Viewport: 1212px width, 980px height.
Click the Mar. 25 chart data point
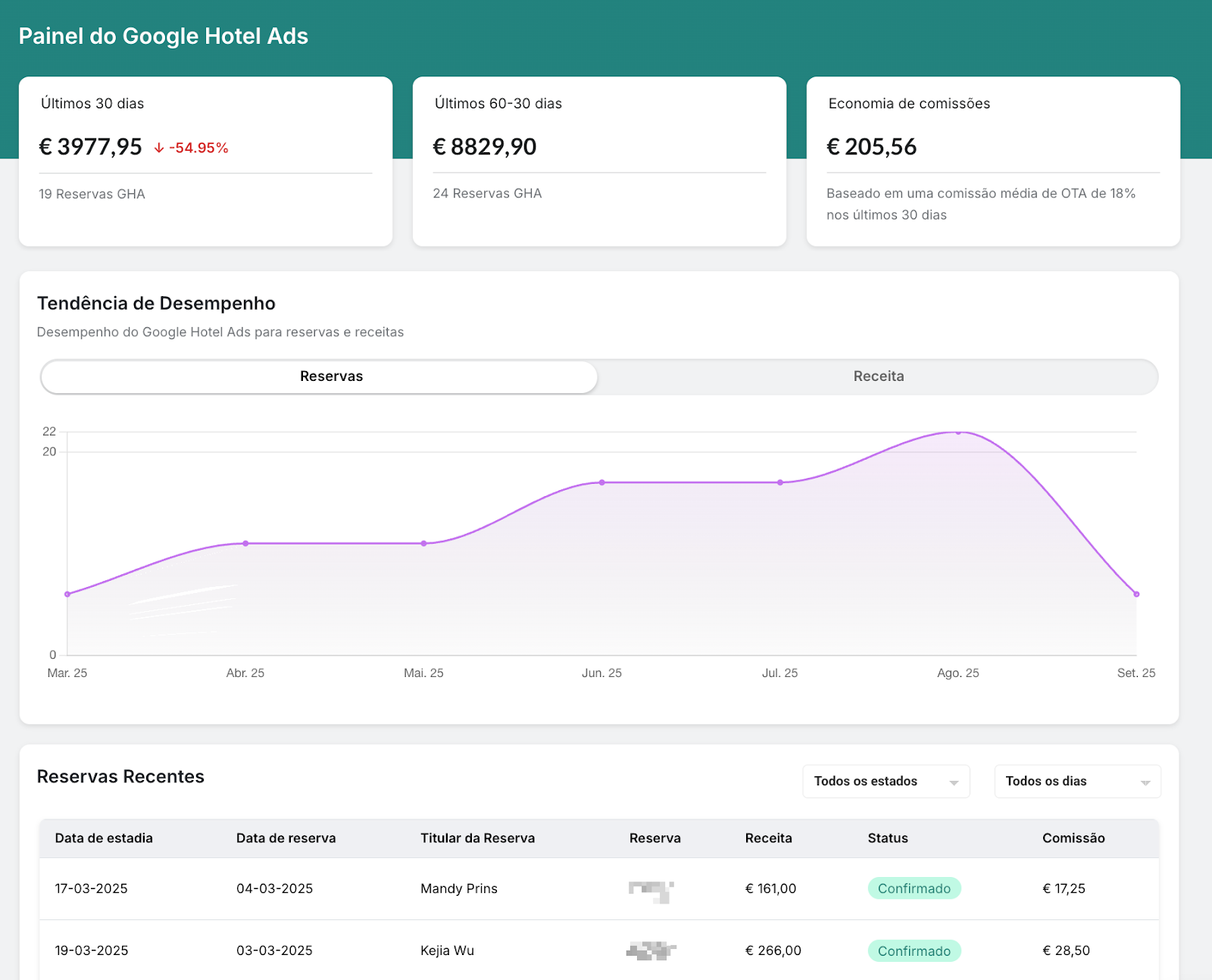click(67, 595)
